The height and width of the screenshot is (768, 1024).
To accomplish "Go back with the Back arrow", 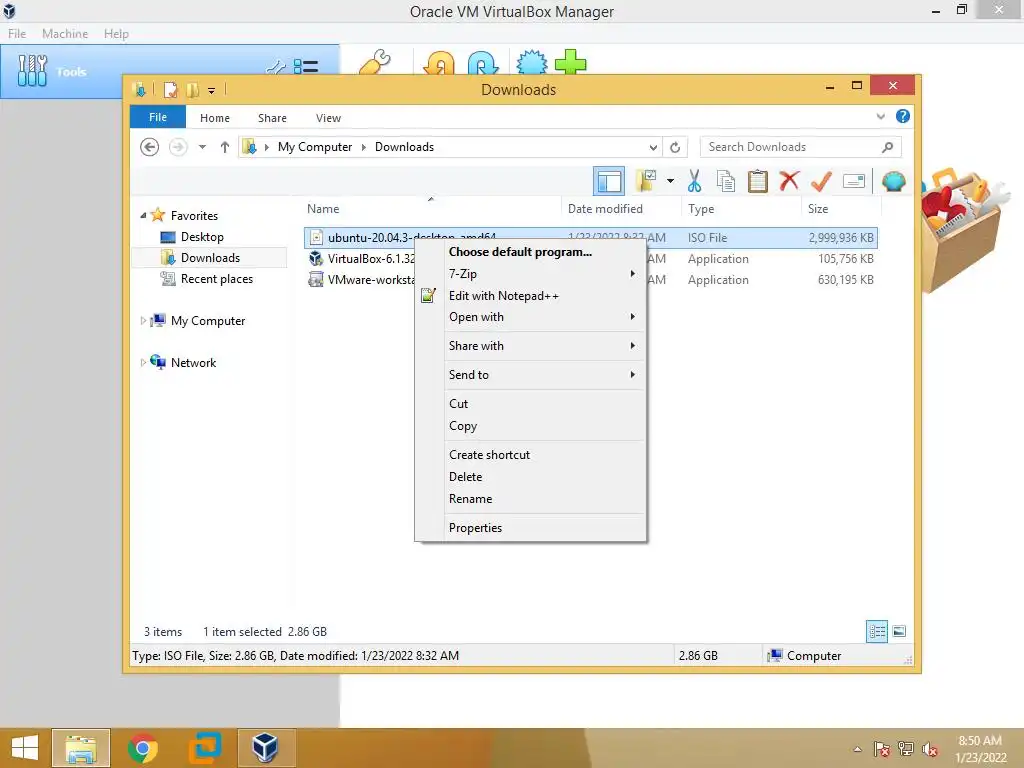I will pos(150,147).
